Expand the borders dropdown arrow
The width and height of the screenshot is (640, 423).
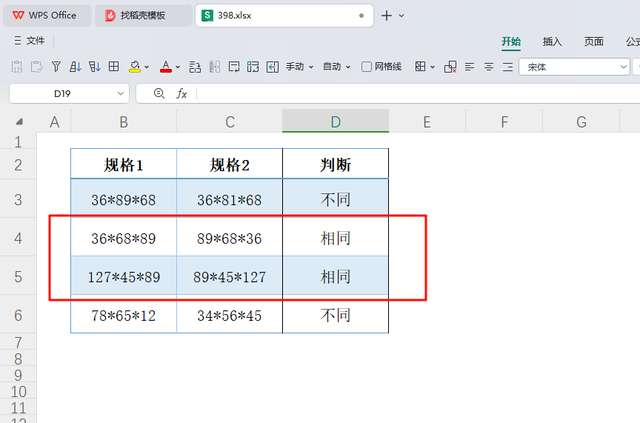pos(433,67)
